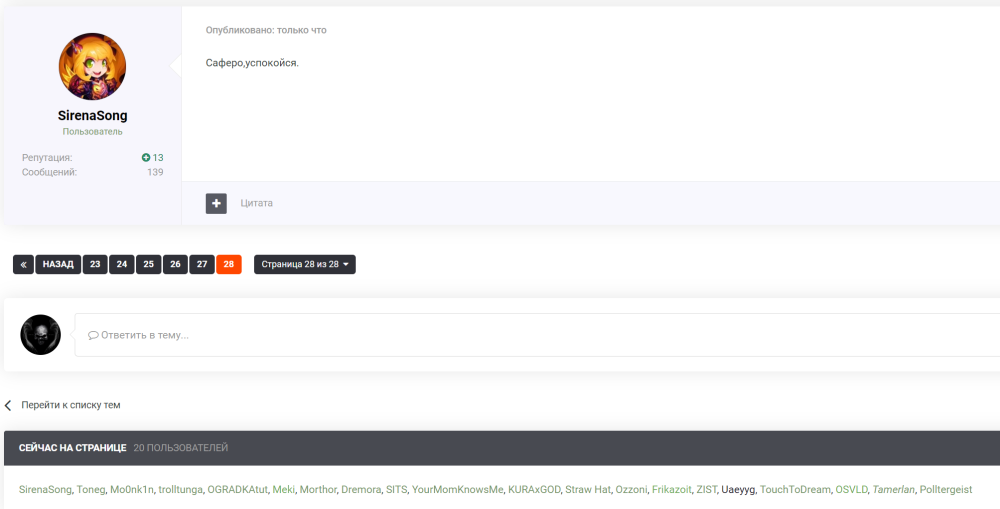Viewport: 1000px width, 509px height.
Task: Click your black skull avatar
Action: click(x=41, y=334)
